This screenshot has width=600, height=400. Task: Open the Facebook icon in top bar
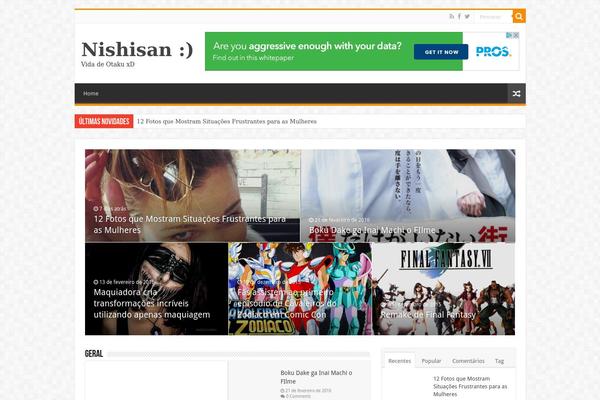tap(459, 16)
